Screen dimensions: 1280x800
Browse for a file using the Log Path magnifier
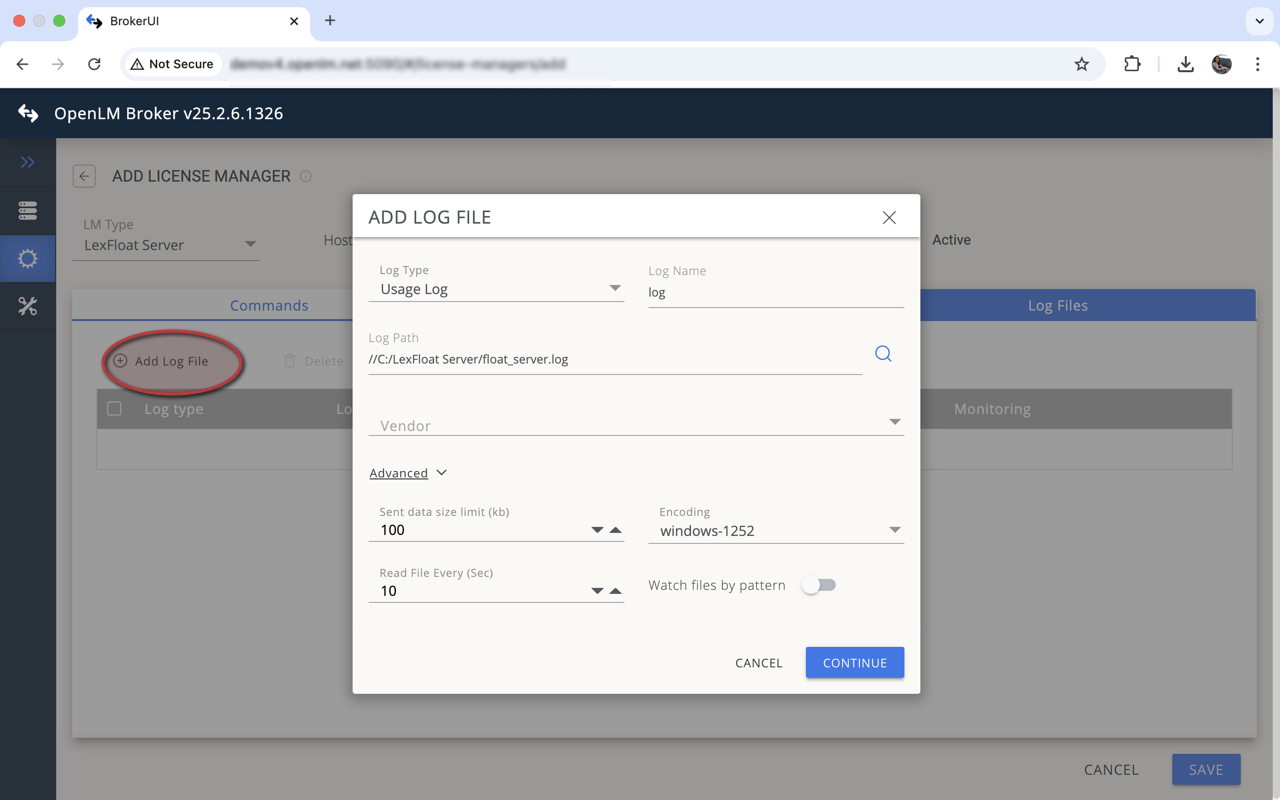pyautogui.click(x=882, y=353)
